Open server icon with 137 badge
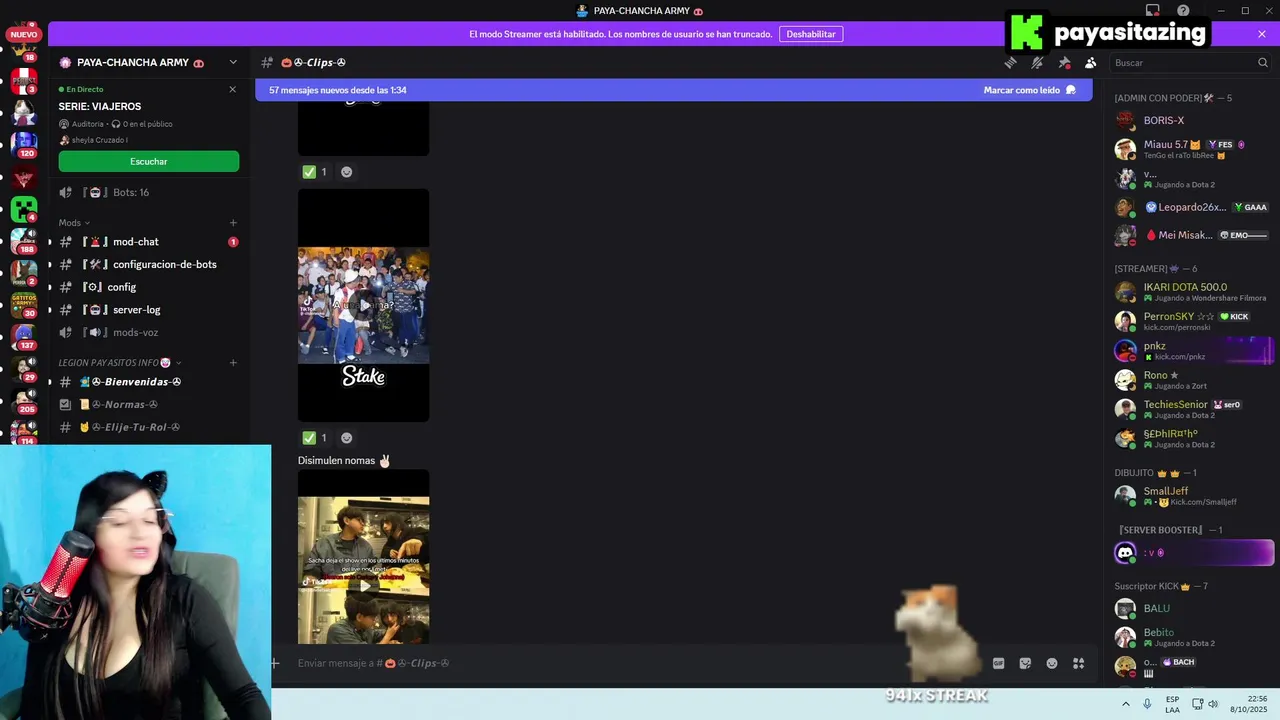 24,337
